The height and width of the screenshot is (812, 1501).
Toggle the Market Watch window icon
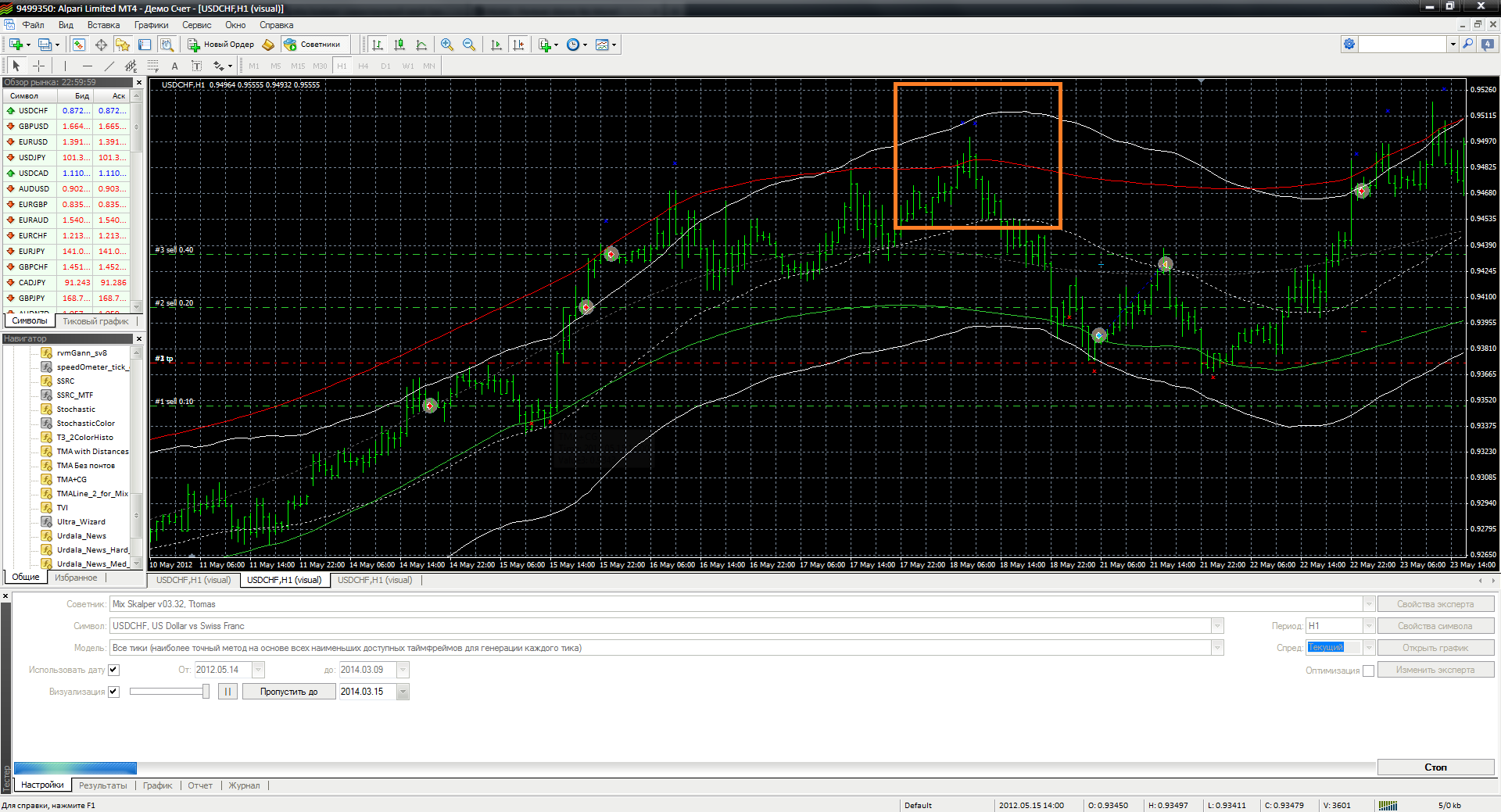tap(79, 45)
